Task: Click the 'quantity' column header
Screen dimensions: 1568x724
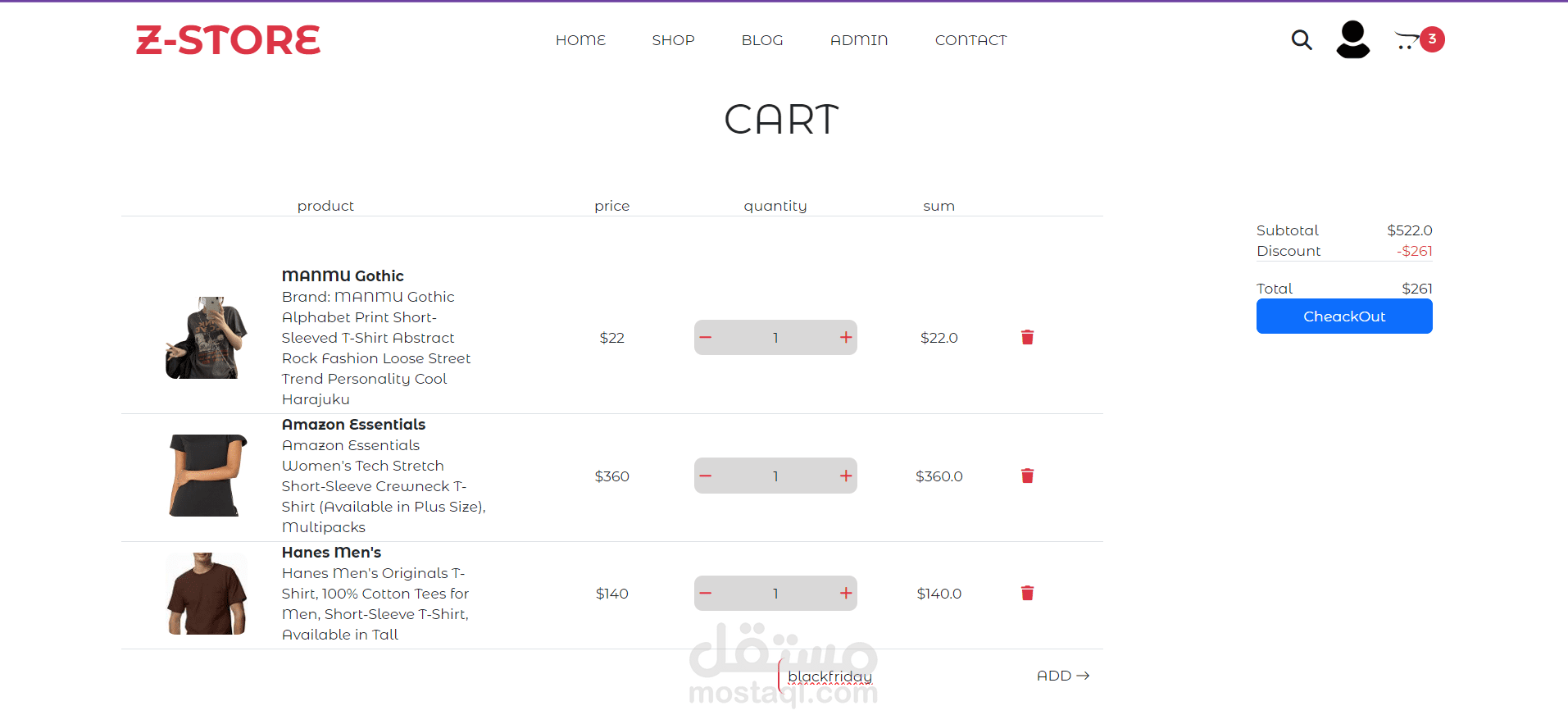Action: click(x=775, y=206)
